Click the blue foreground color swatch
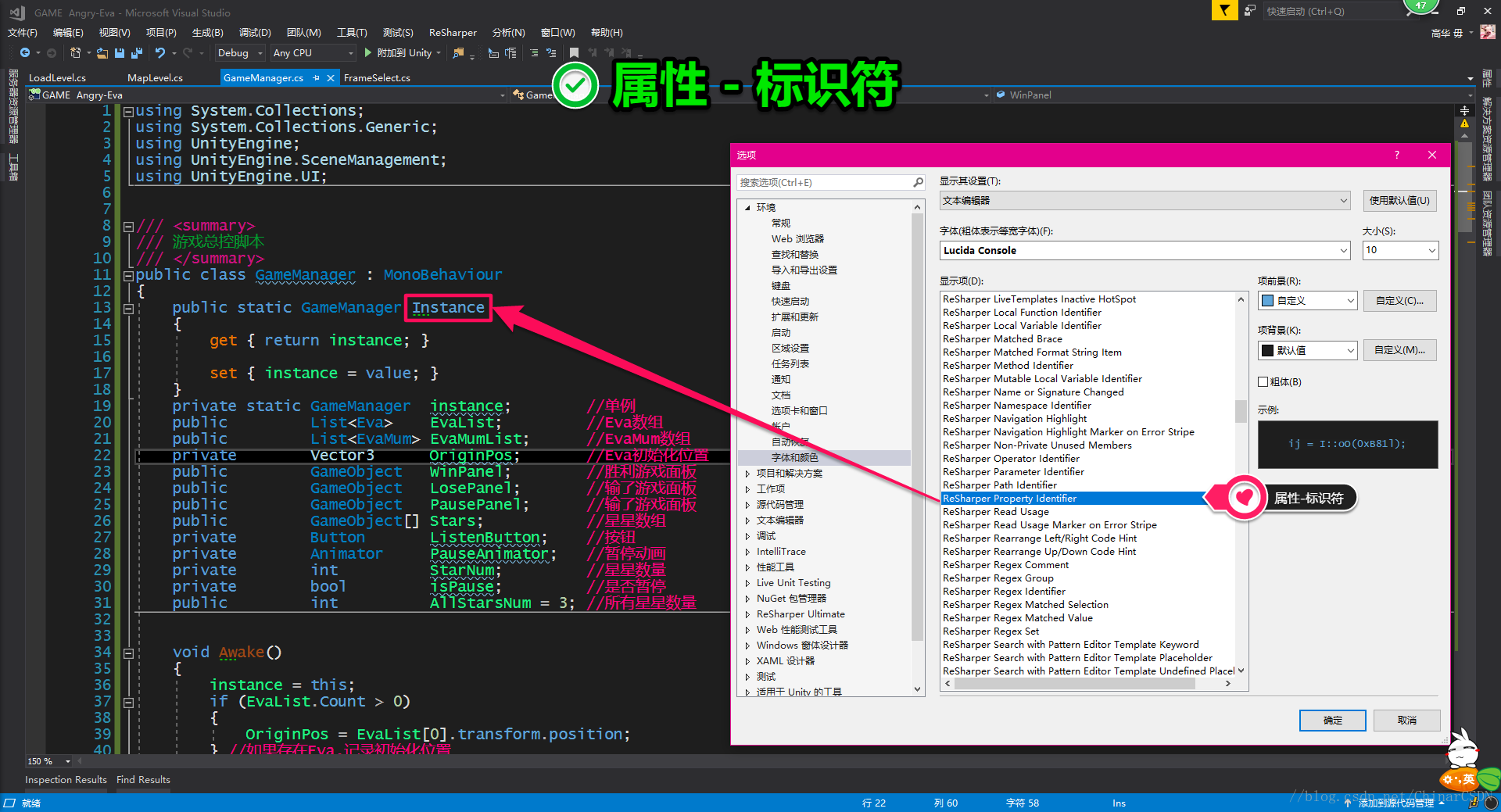 [x=1267, y=300]
